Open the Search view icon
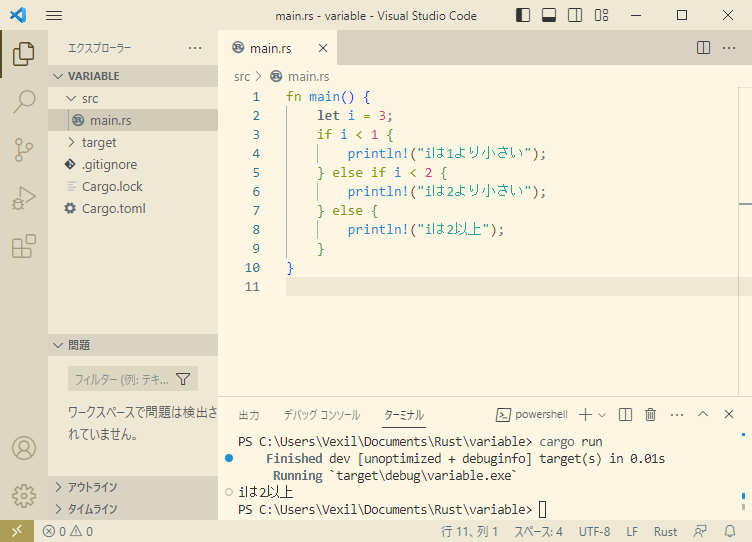This screenshot has height=542, width=752. click(24, 101)
